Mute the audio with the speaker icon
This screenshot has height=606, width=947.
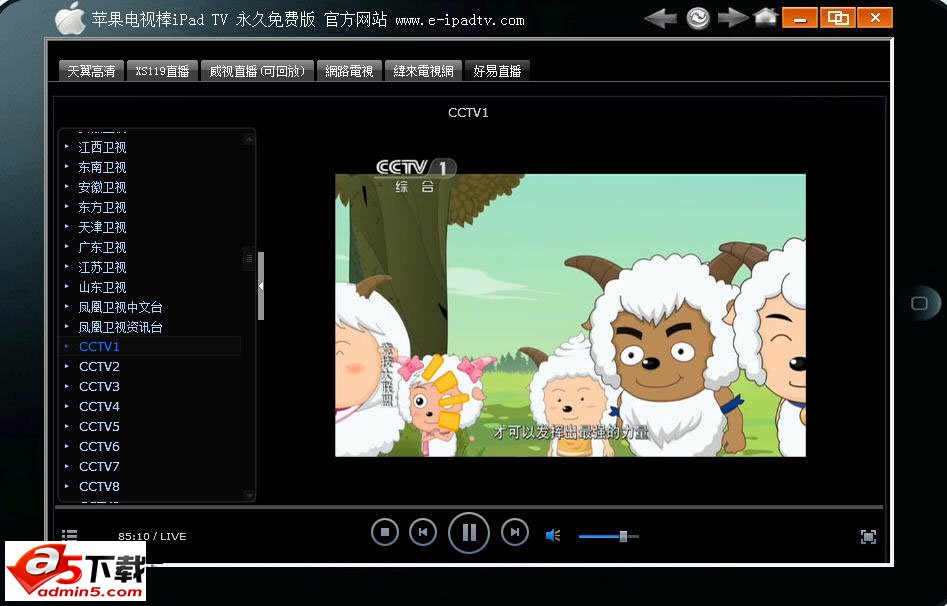point(552,536)
